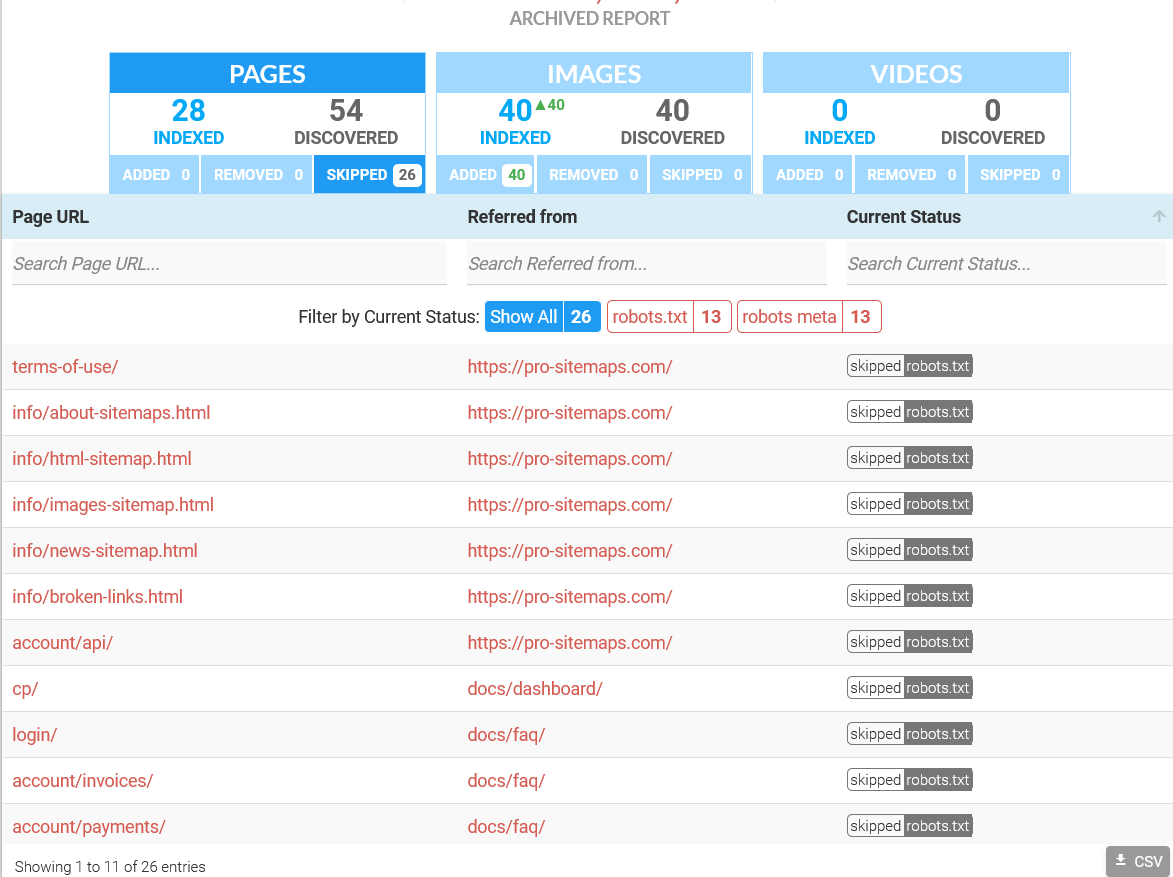
Task: Open the account/invoices/ page link
Action: pos(82,780)
